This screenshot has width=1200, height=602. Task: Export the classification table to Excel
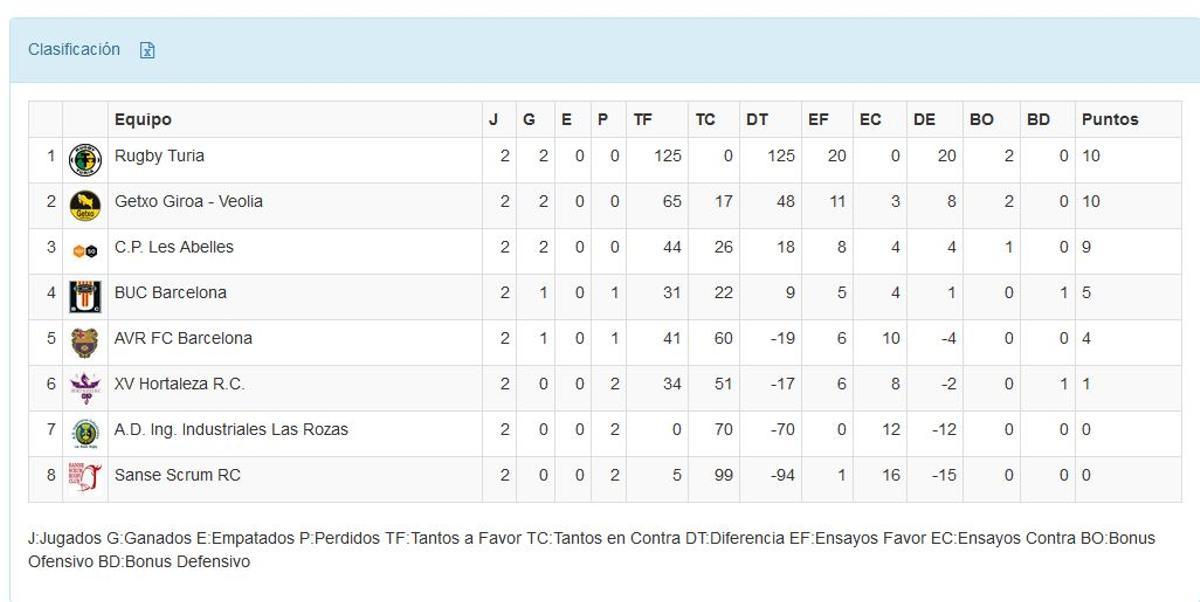pyautogui.click(x=147, y=49)
